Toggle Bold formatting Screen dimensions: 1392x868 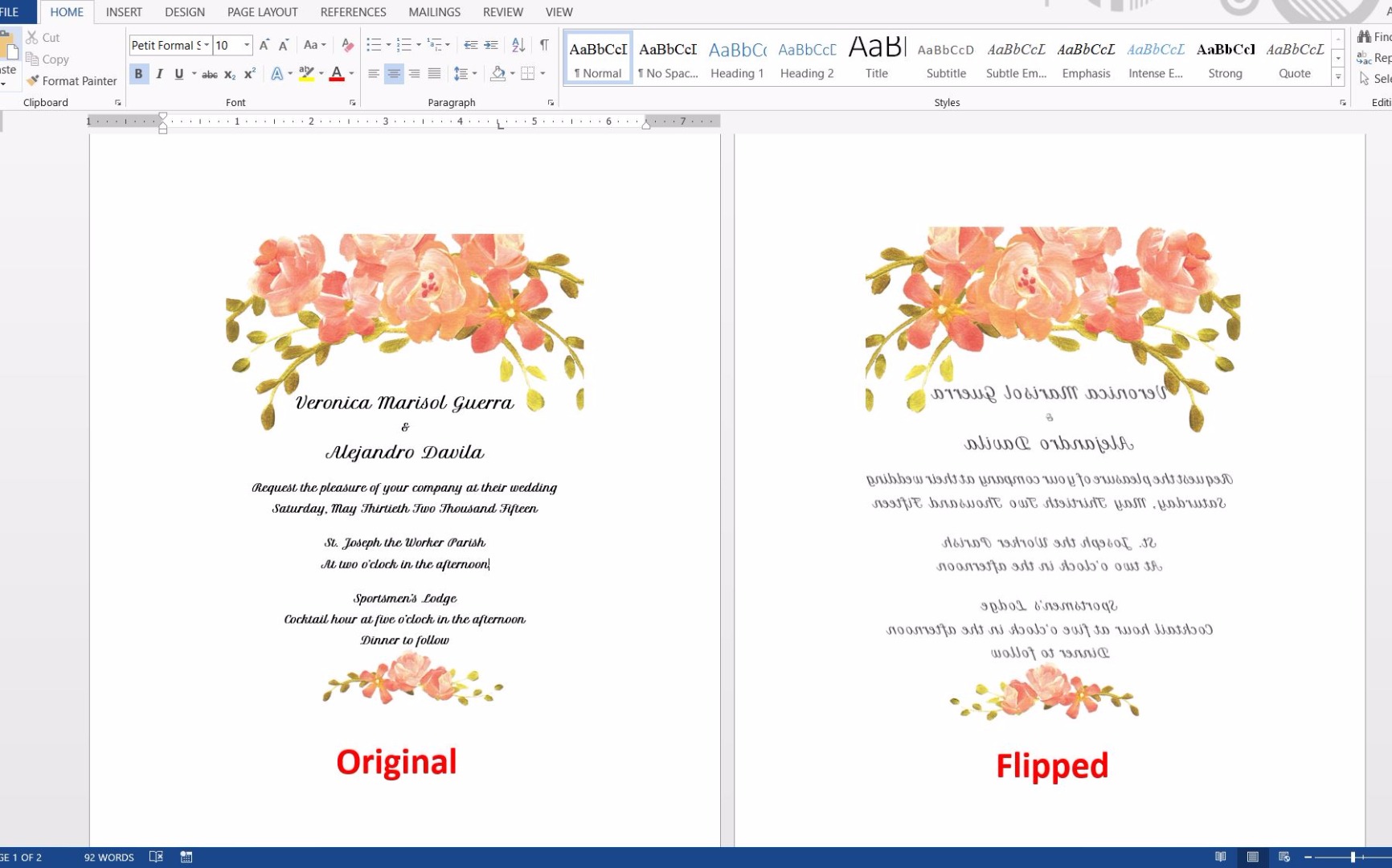coord(138,74)
